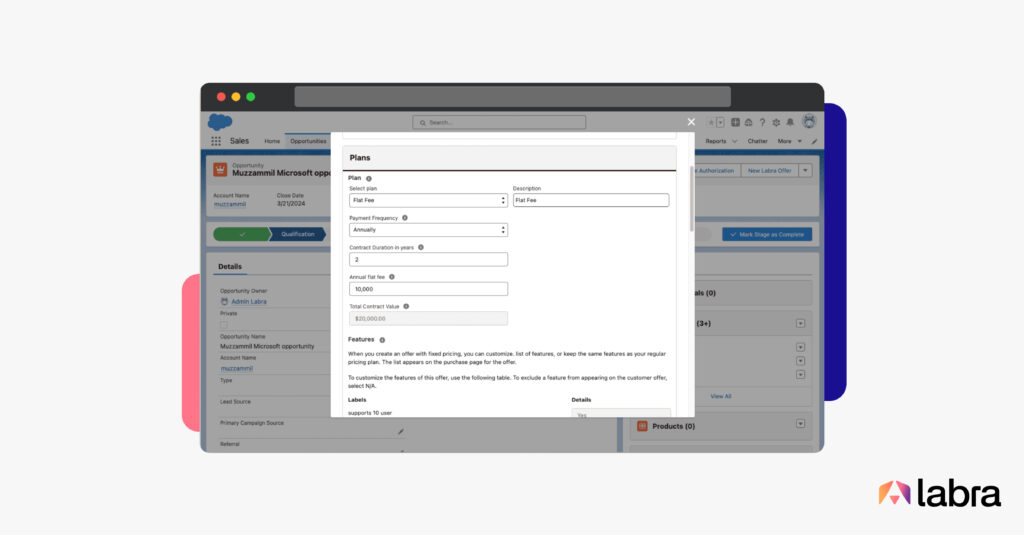1024x535 pixels.
Task: Click the Plans section header
Action: [x=509, y=158]
